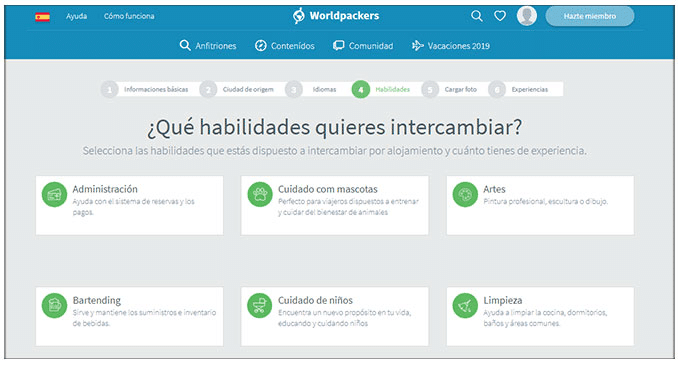Viewport: 678px width, 366px height.
Task: Select the Cargar foto step
Action: [x=461, y=90]
